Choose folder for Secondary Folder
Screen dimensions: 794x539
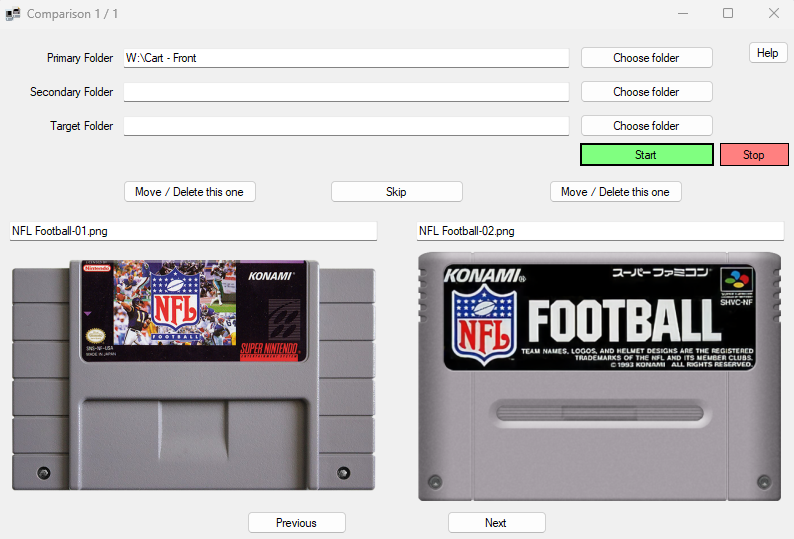coord(647,92)
